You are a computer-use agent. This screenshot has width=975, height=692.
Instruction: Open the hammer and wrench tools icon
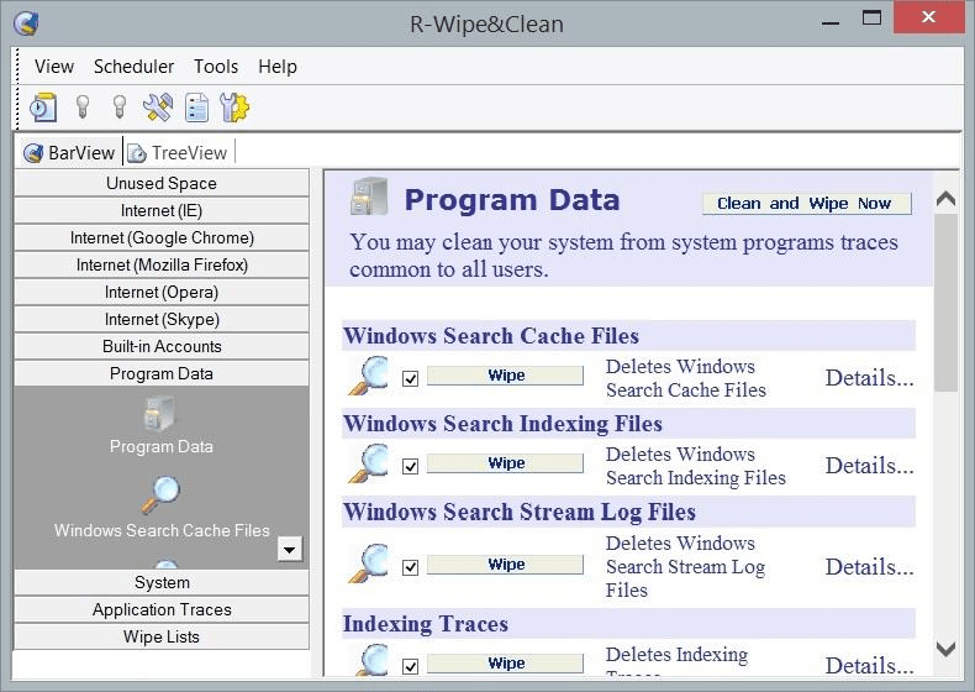pyautogui.click(x=157, y=107)
